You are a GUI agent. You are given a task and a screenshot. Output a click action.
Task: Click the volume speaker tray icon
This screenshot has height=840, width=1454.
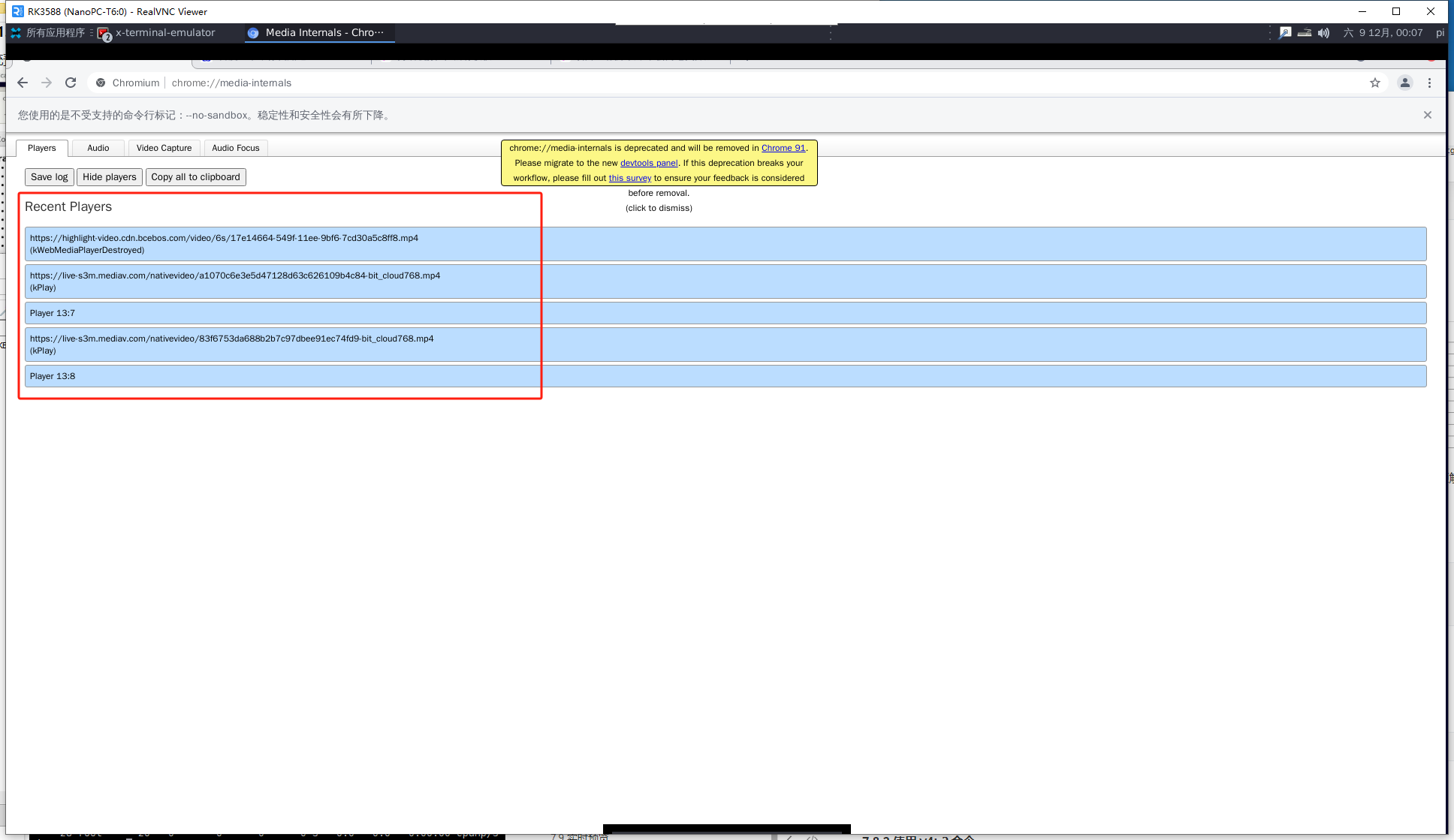[x=1323, y=32]
